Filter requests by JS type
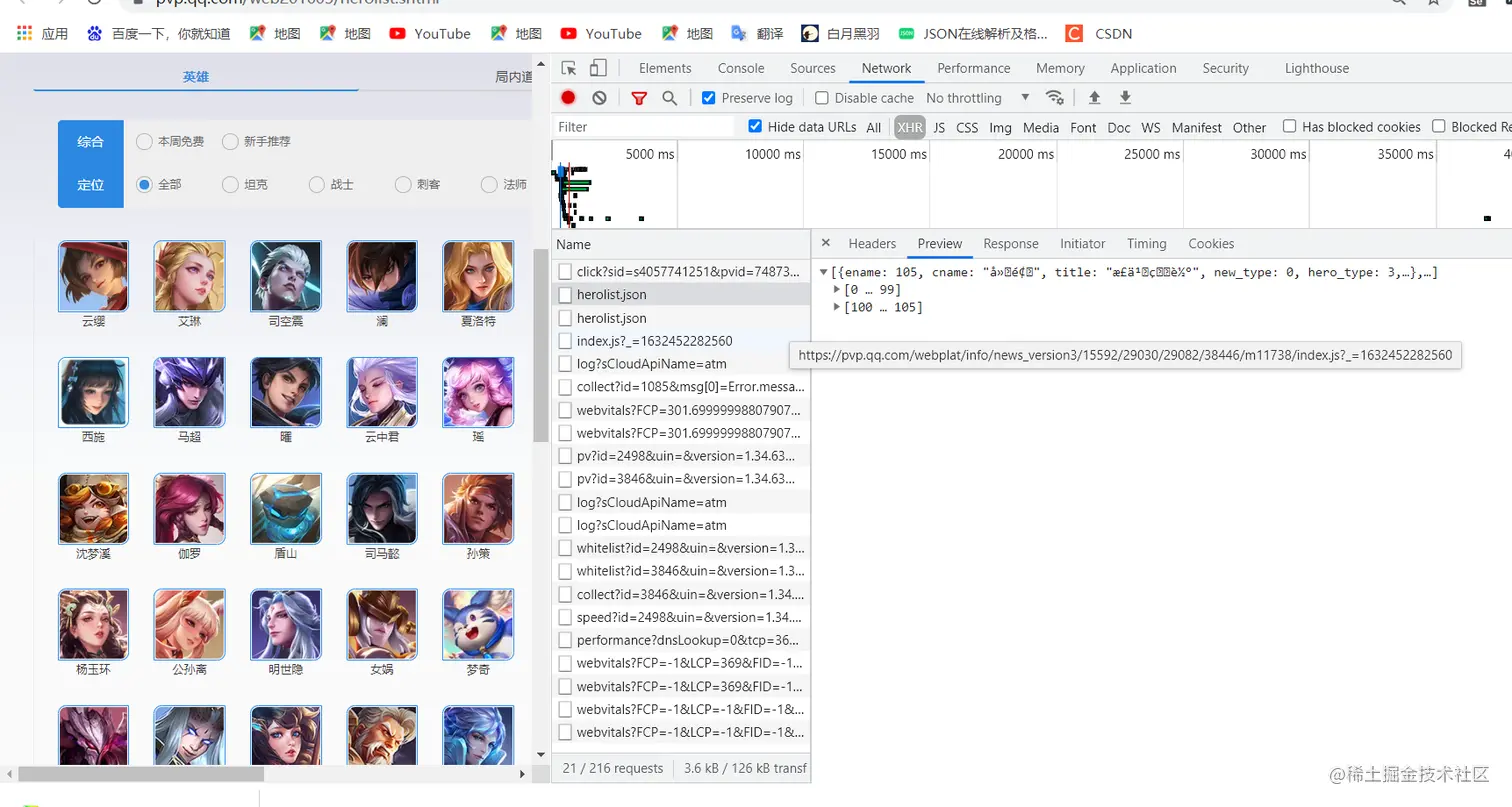 pos(939,127)
